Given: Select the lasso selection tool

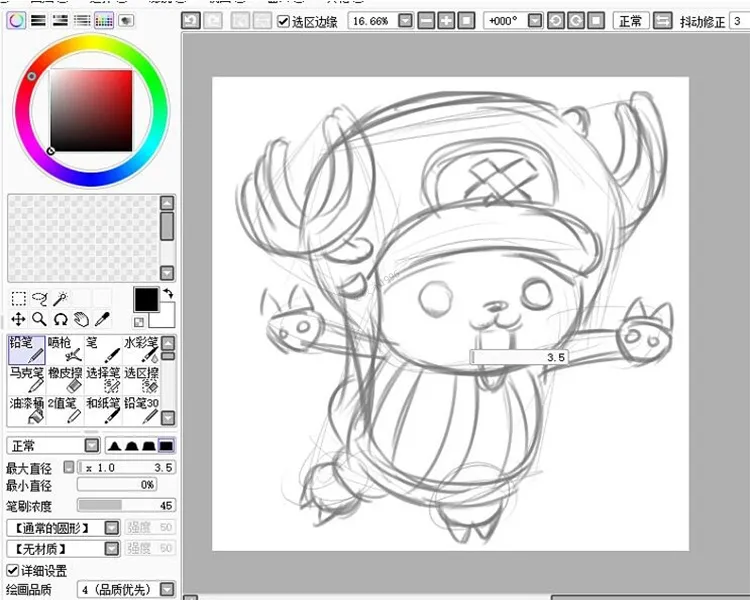Looking at the screenshot, I should pyautogui.click(x=39, y=299).
